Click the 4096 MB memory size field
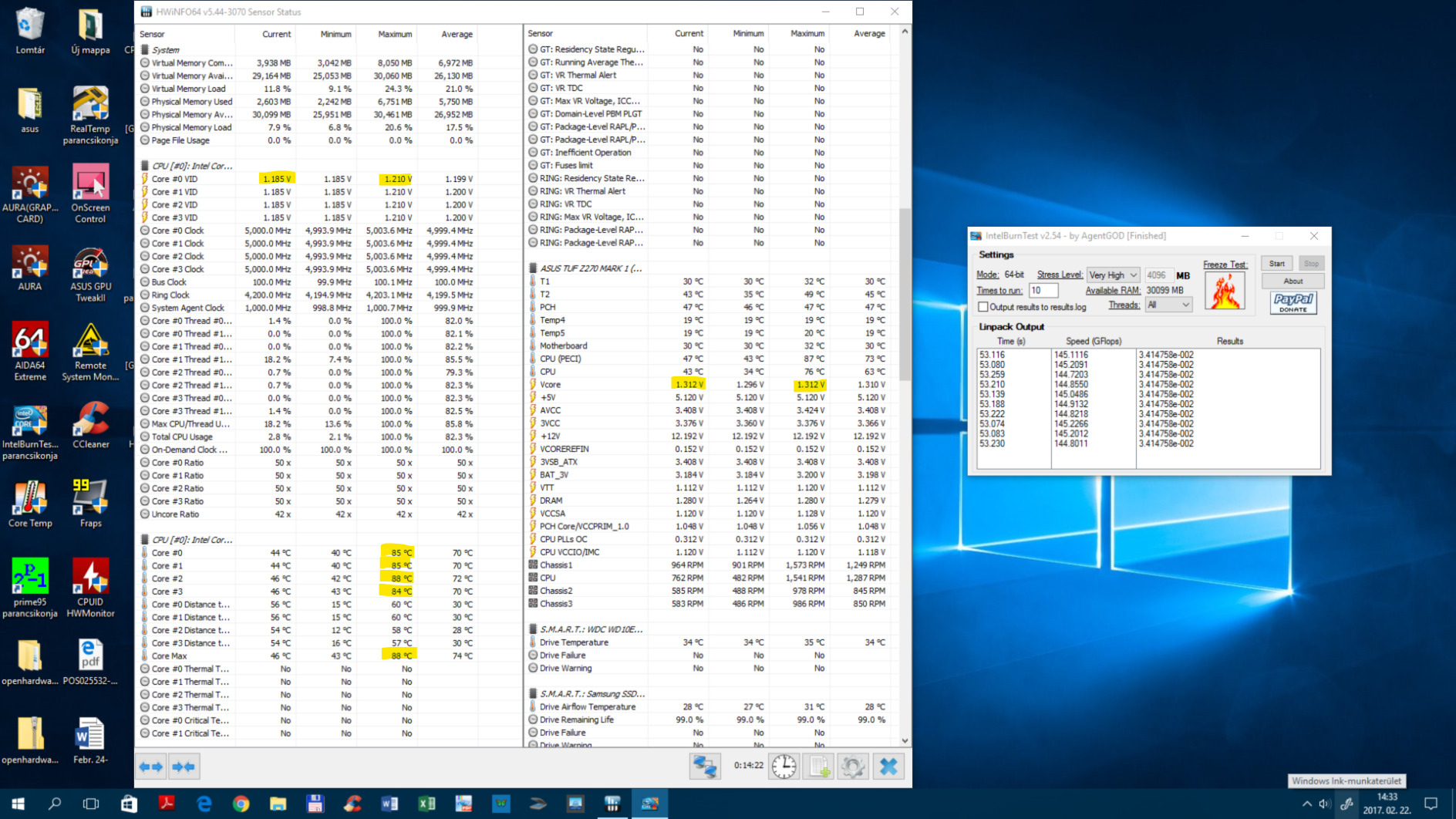The image size is (1456, 819). coord(1158,275)
